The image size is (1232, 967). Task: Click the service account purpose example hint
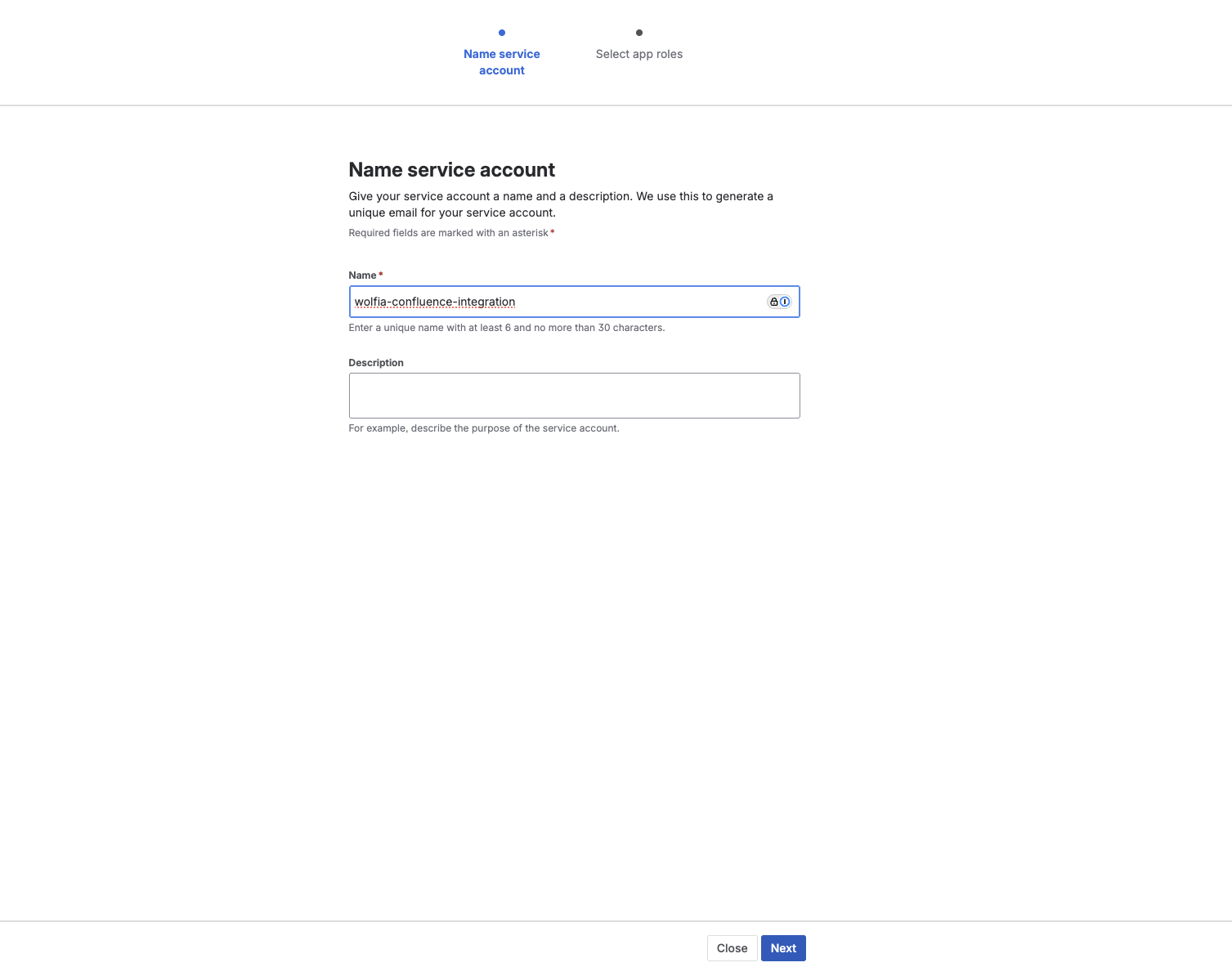pyautogui.click(x=484, y=428)
